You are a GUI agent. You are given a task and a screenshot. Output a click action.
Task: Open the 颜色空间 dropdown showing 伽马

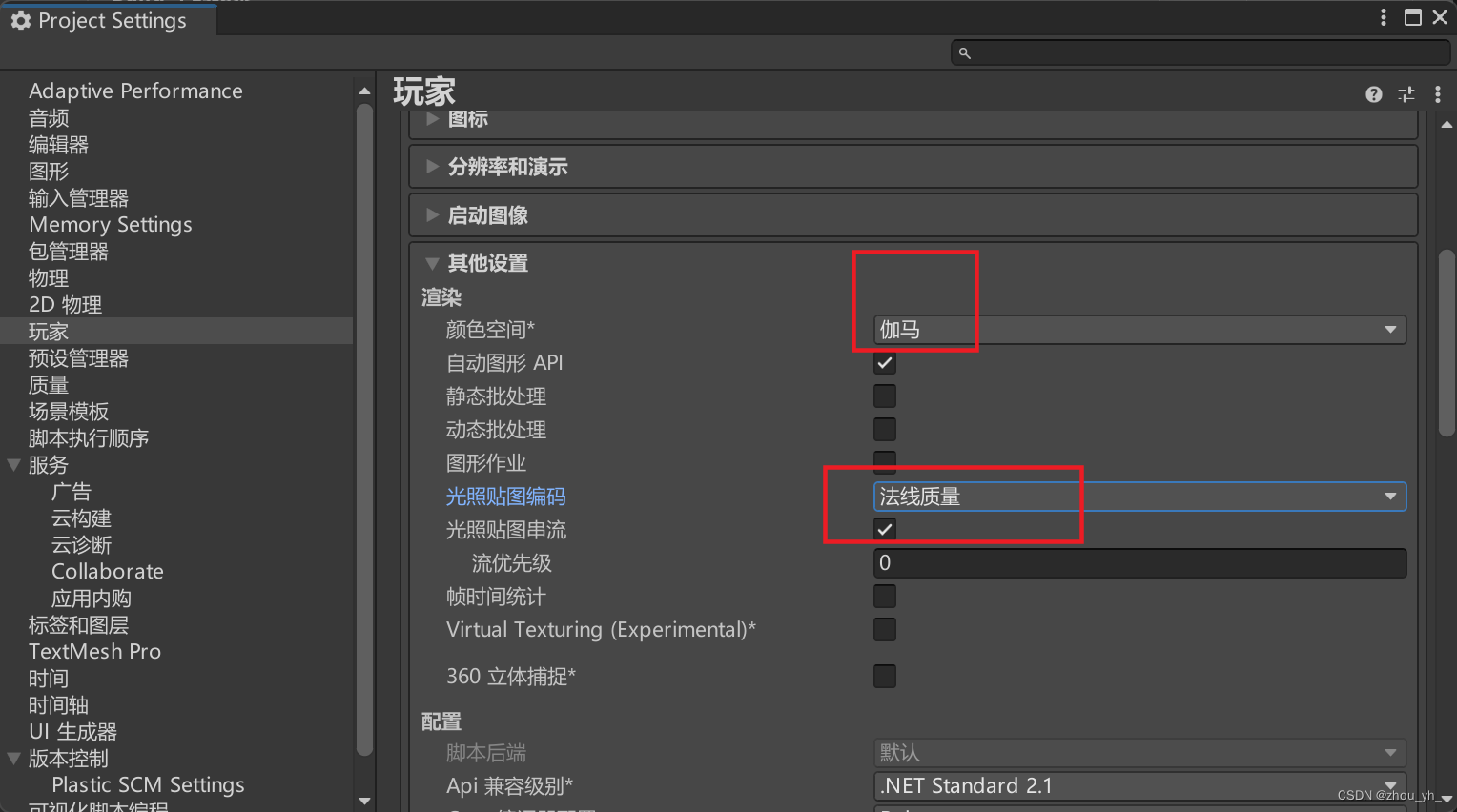1135,329
